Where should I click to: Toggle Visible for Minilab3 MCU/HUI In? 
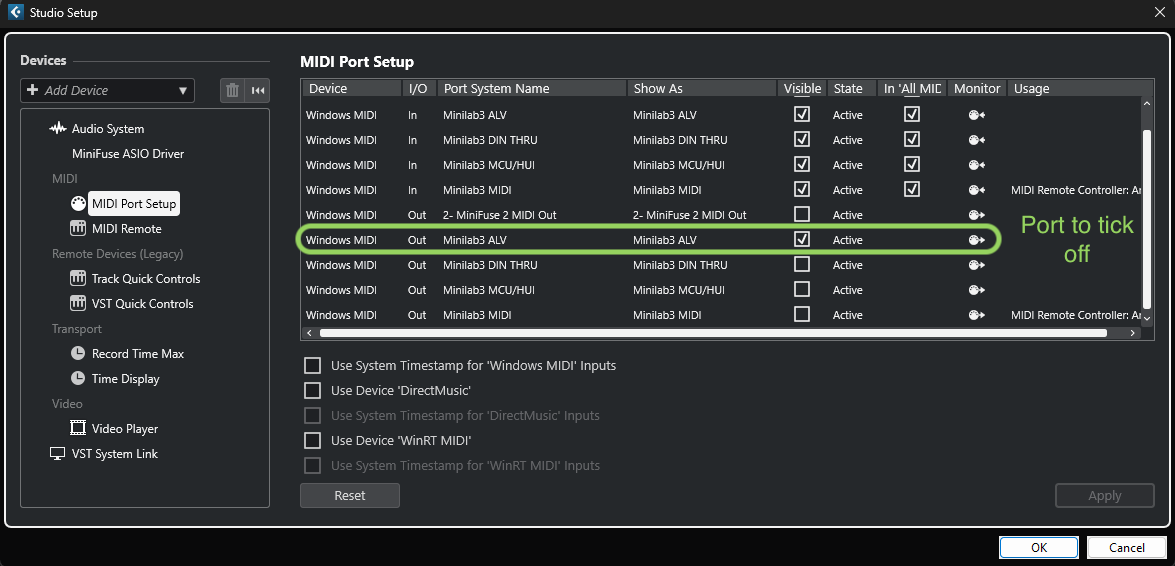click(x=802, y=163)
